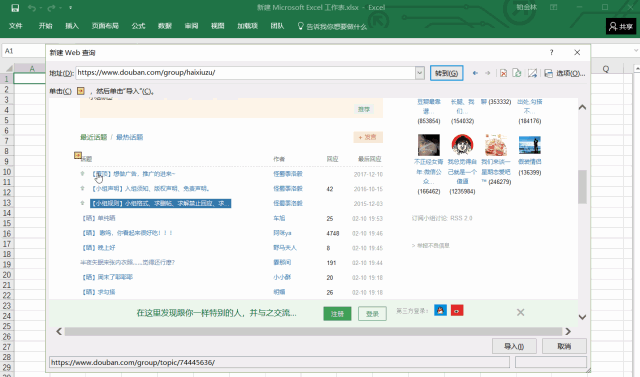Click the Name Box showing A1
Image resolution: width=640 pixels, height=377 pixels.
(x=23, y=51)
